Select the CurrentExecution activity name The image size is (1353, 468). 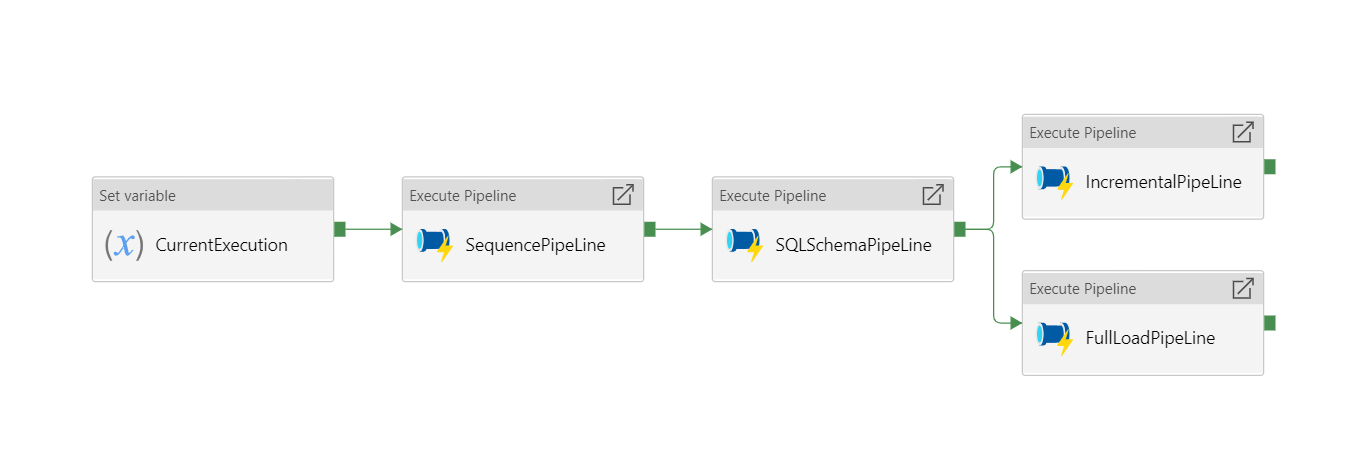(x=221, y=245)
